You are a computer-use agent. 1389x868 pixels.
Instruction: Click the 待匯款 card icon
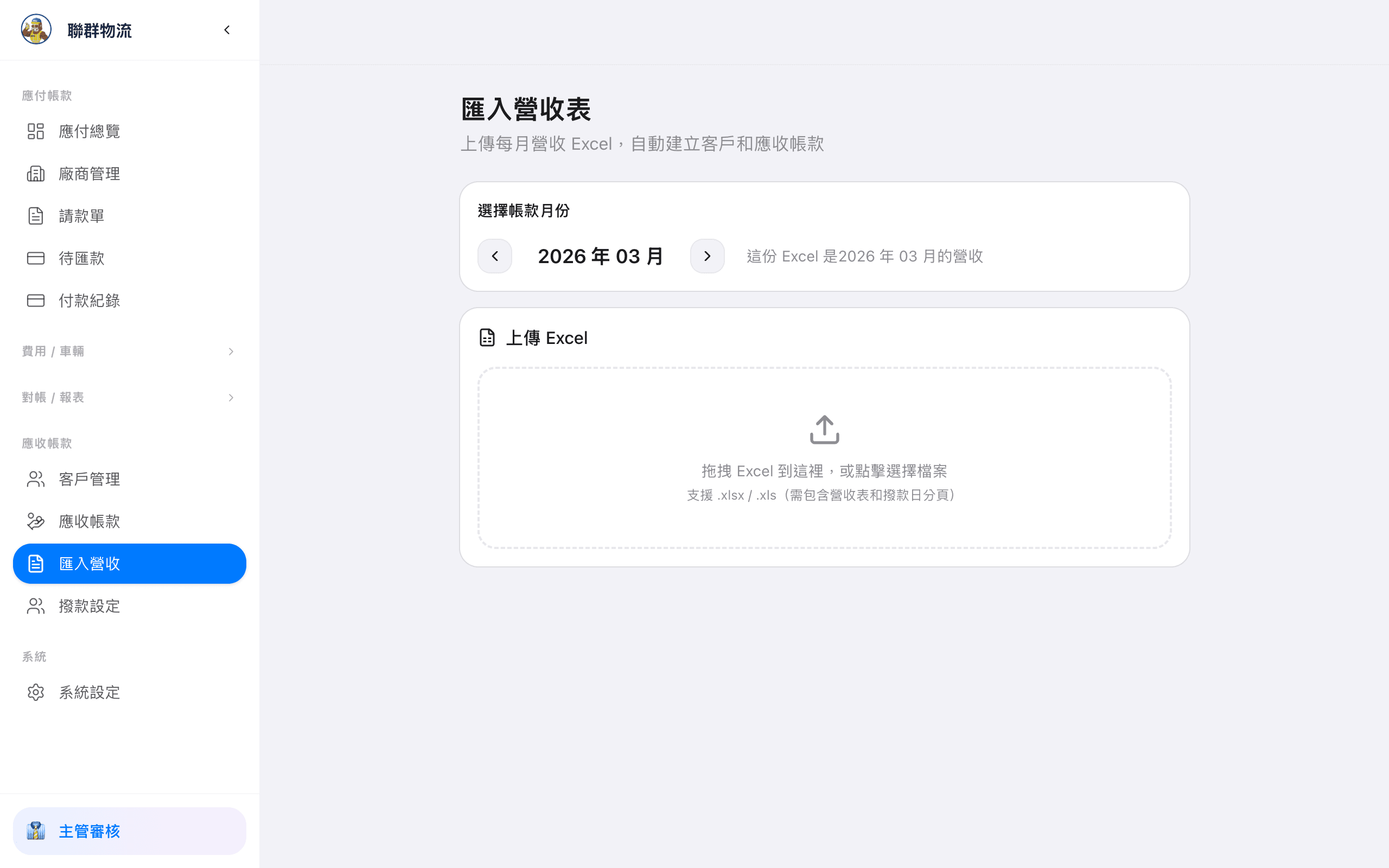[36, 258]
